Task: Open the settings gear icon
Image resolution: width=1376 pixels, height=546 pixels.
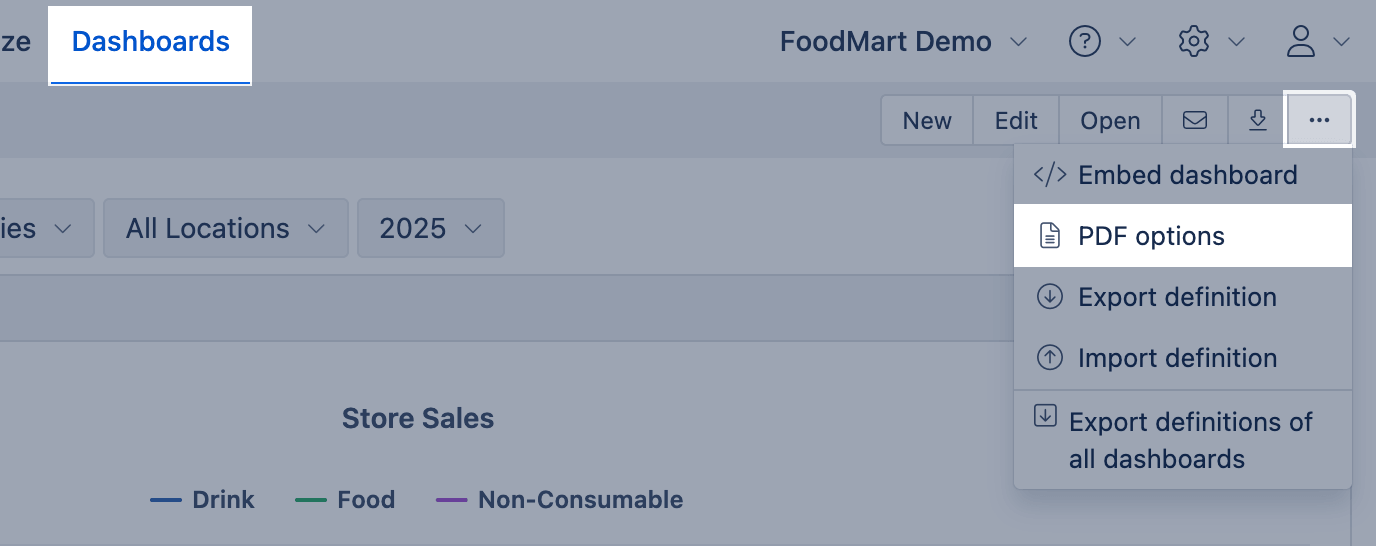Action: tap(1194, 41)
